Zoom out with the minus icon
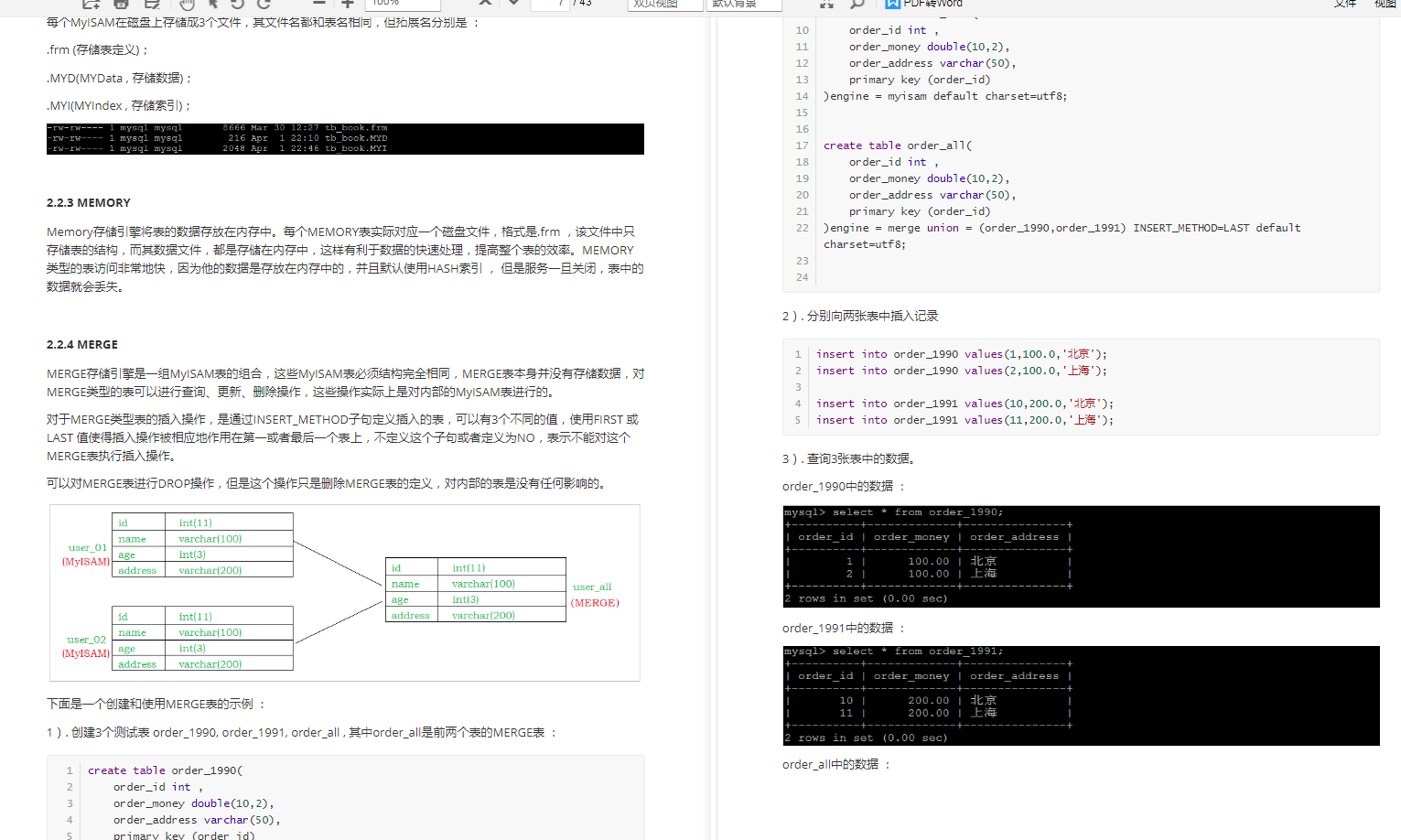The image size is (1401, 840). 318,4
